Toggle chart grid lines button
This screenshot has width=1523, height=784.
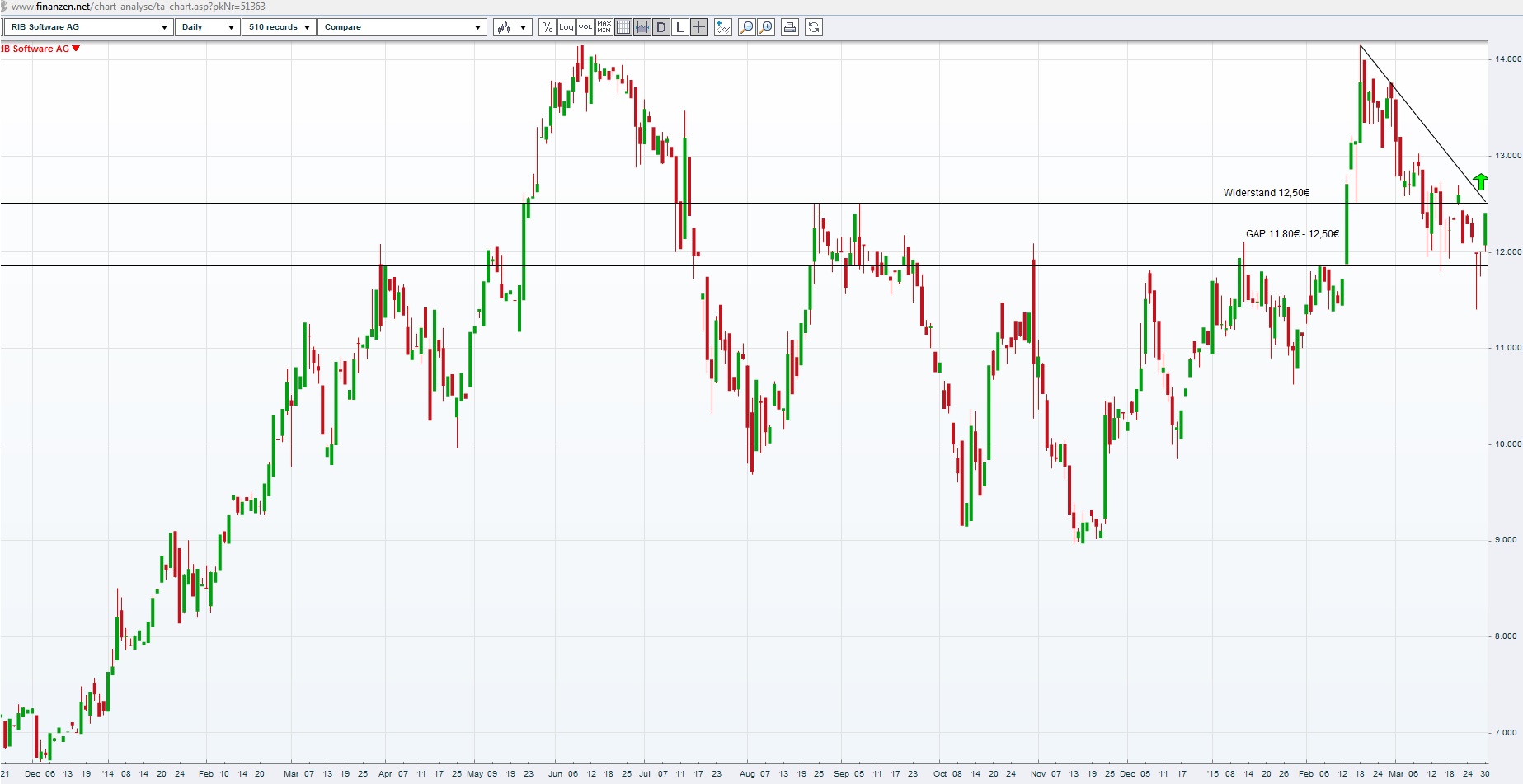click(x=623, y=27)
